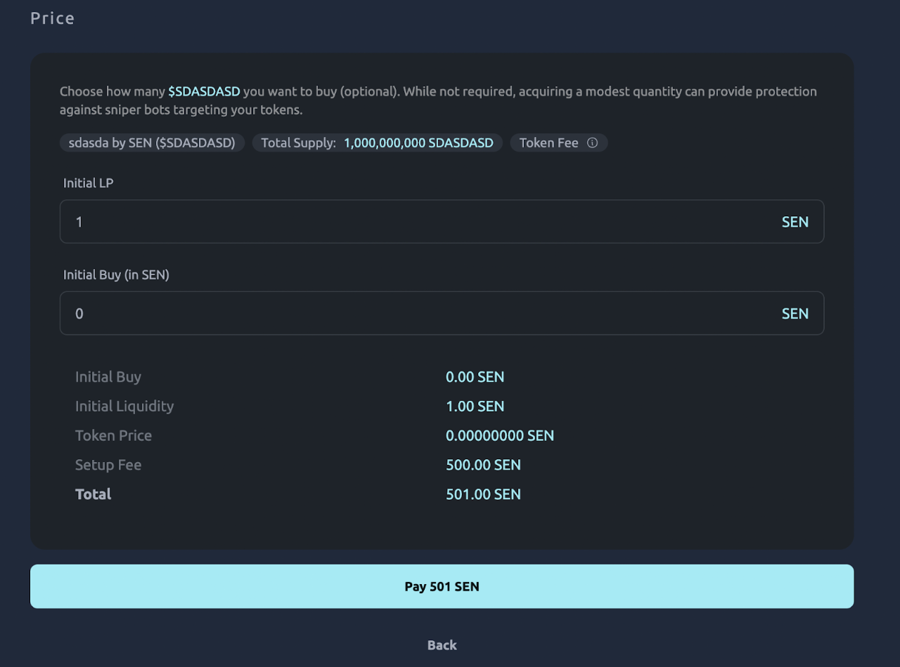The width and height of the screenshot is (900, 667).
Task: Click the Initial Buy summary row
Action: (108, 377)
